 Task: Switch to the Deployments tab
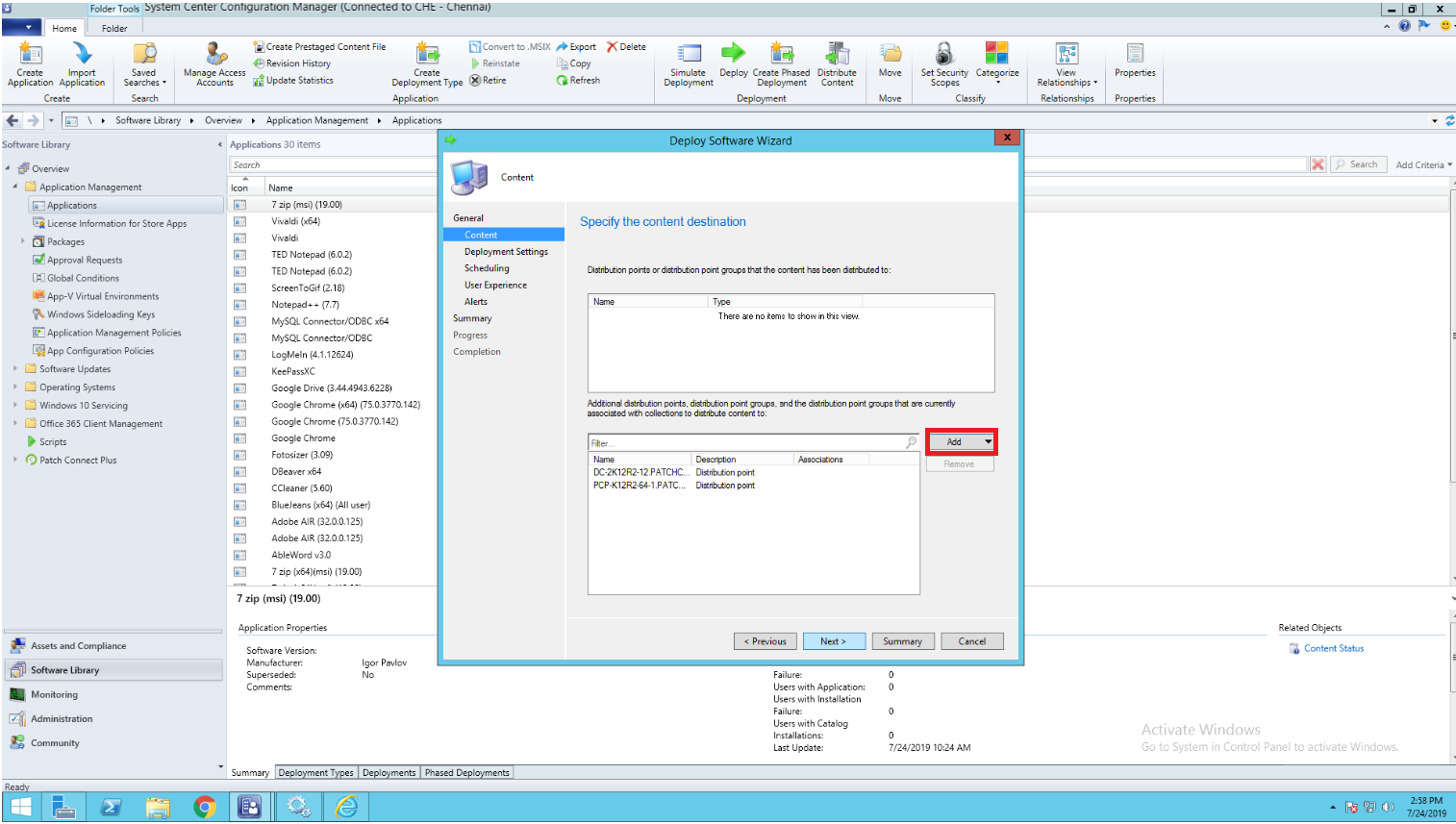(389, 772)
